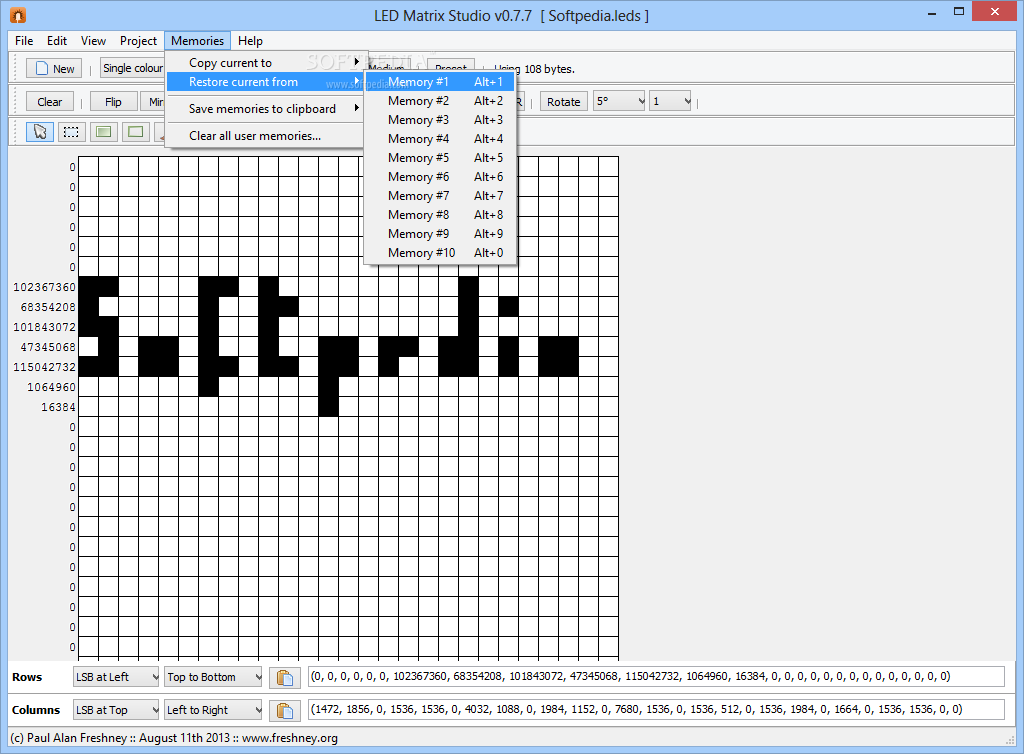Click row value 101843072
This screenshot has width=1024, height=754.
click(x=44, y=327)
